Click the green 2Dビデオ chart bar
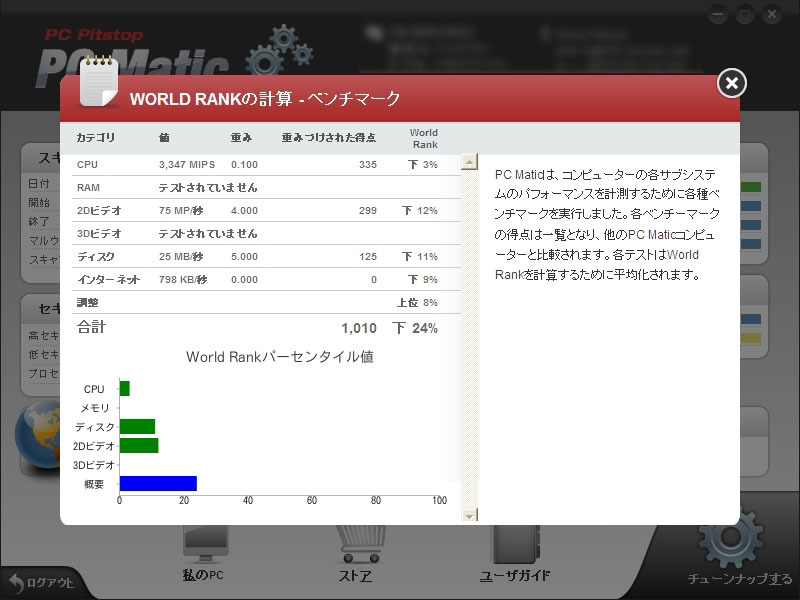The width and height of the screenshot is (800, 600). (x=139, y=445)
